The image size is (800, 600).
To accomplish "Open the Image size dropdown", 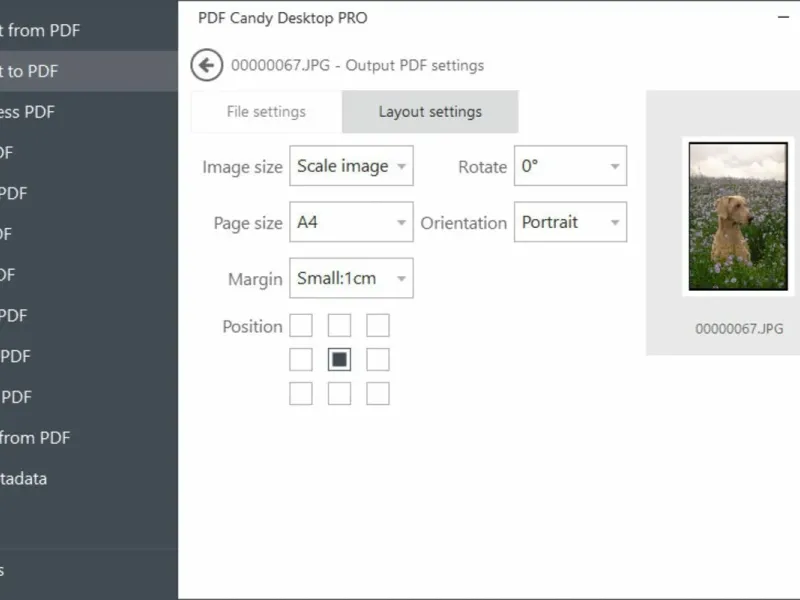I will (351, 166).
